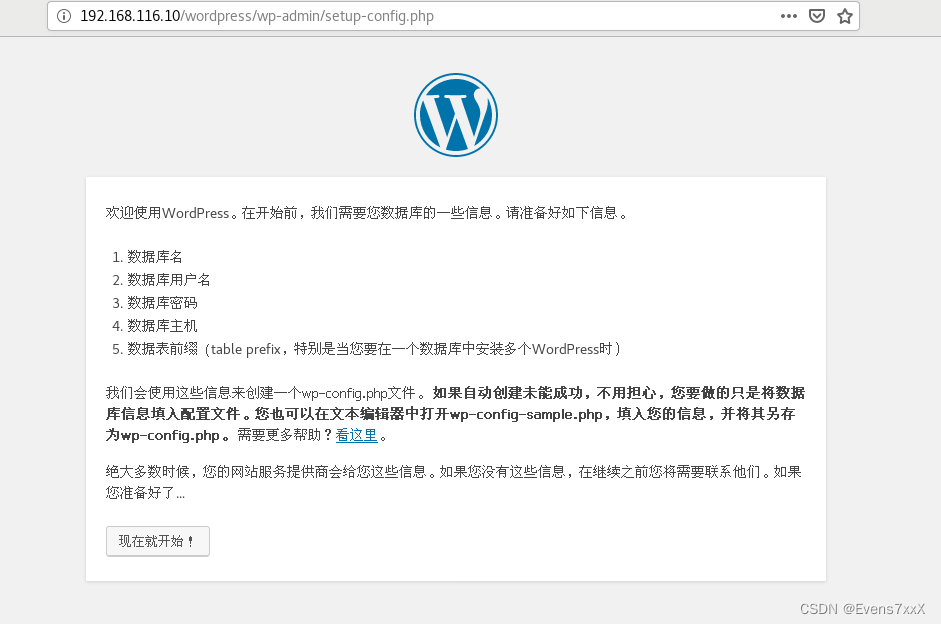Click the 现在就开始！ button
The image size is (941, 624).
(158, 541)
